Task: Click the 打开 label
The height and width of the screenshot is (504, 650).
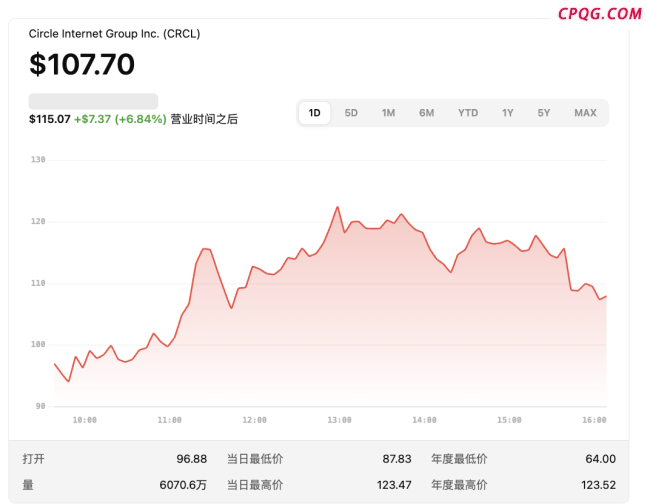Action: 33,459
